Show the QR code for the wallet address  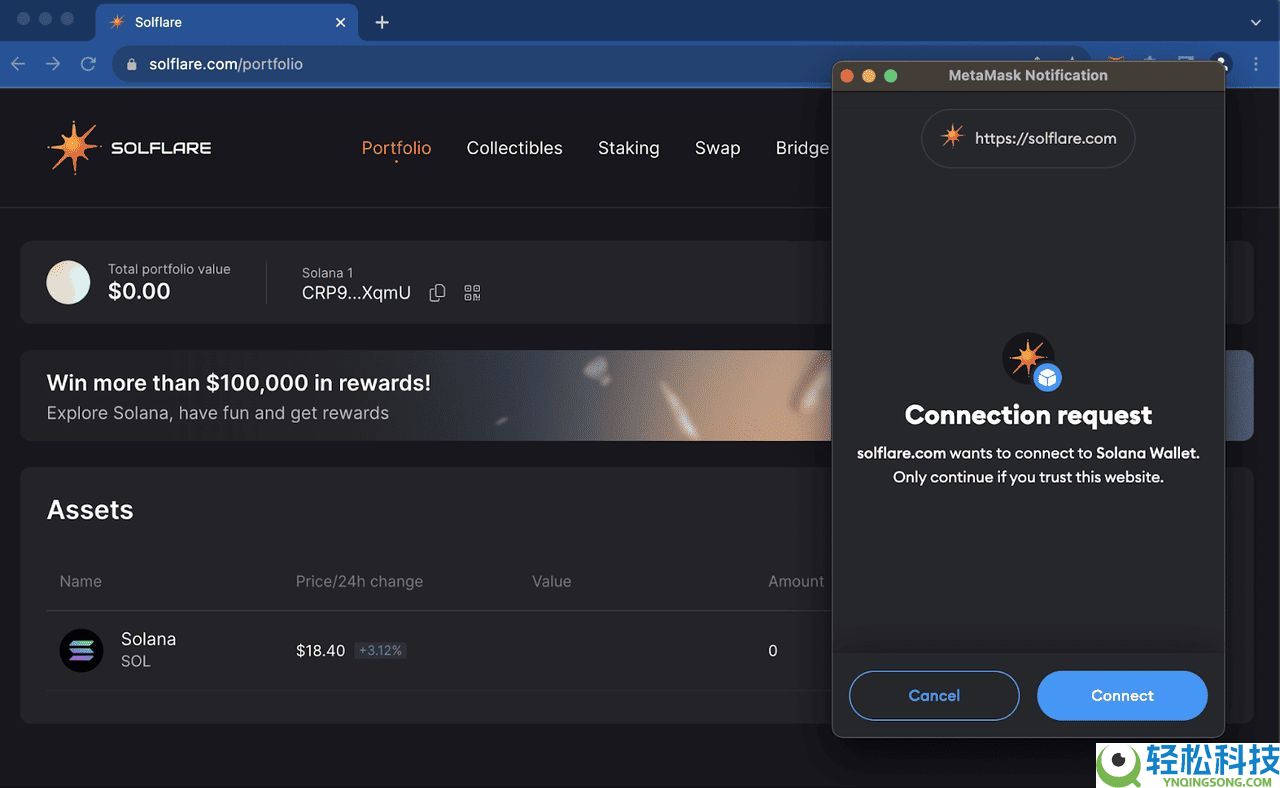[472, 293]
